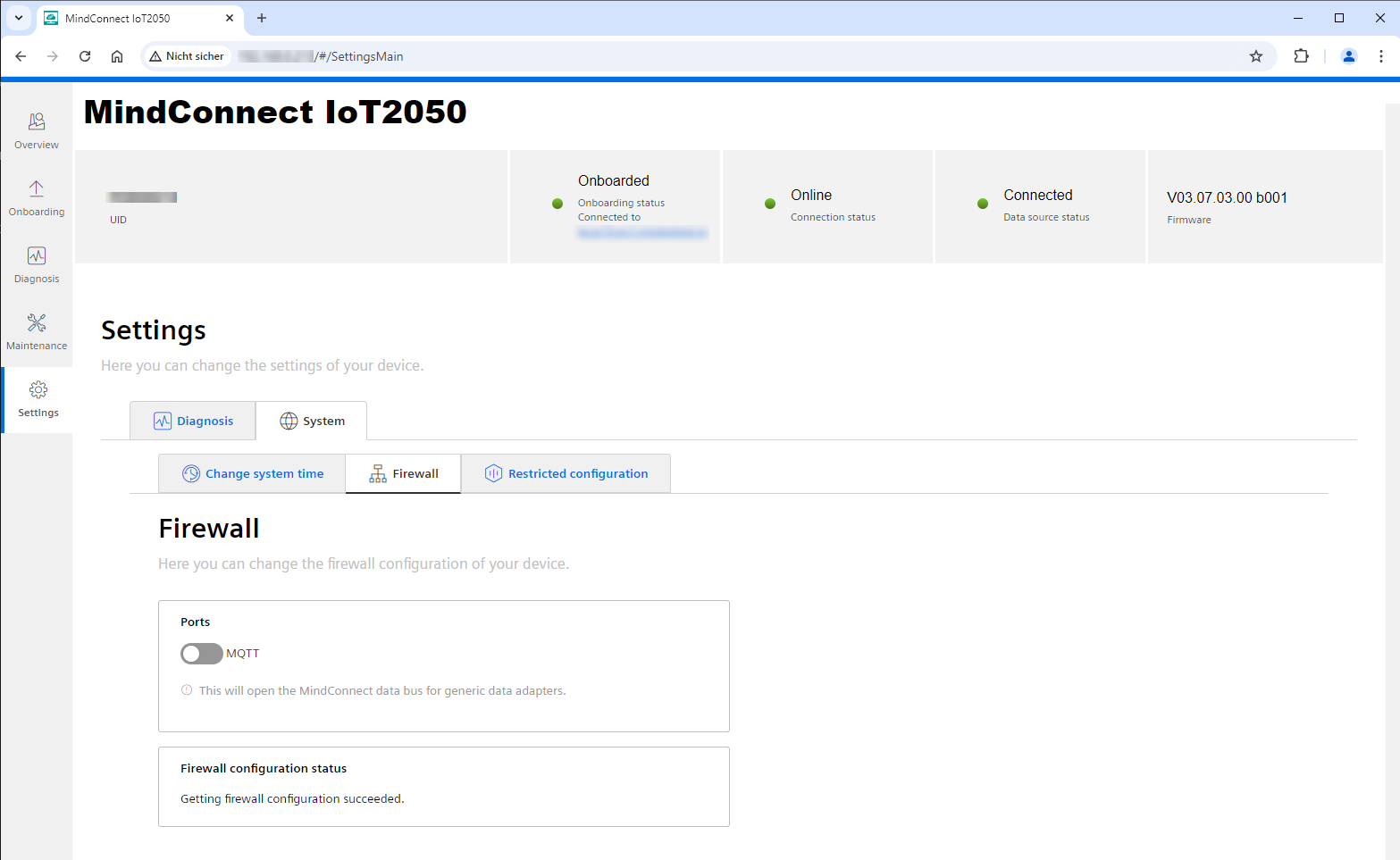Expand the tab search dropdown

pyautogui.click(x=19, y=18)
